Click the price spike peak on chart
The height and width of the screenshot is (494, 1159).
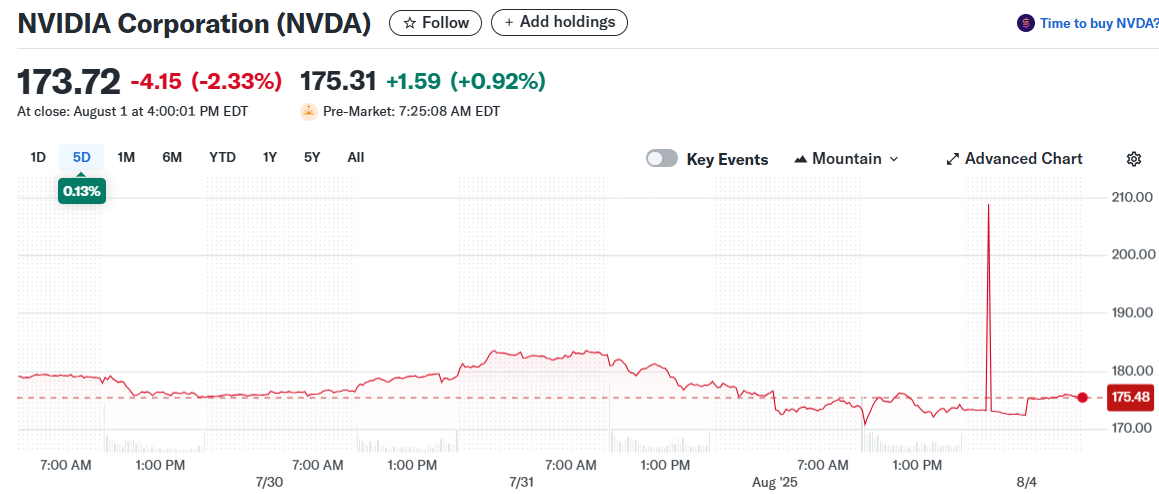988,206
